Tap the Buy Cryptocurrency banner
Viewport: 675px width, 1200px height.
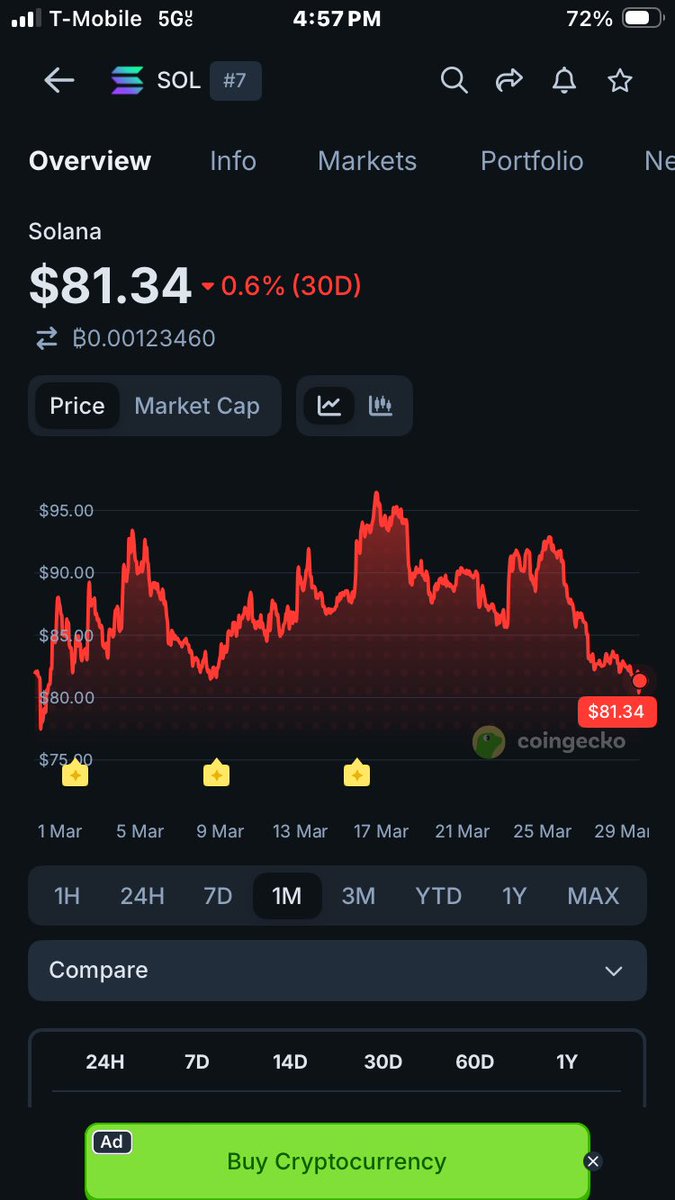pos(336,1161)
